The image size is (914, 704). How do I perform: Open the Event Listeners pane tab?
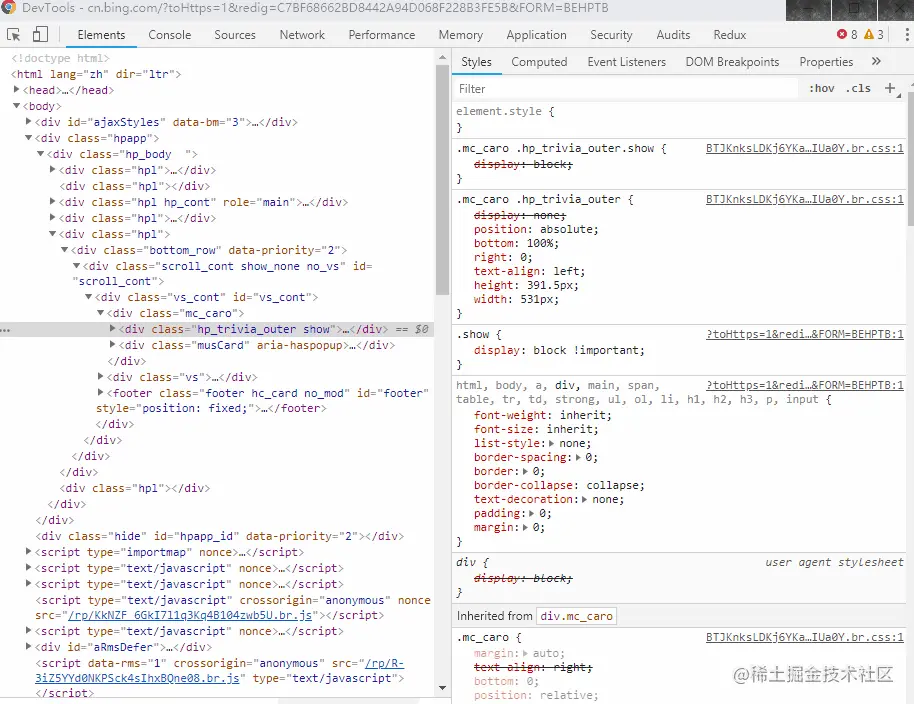pyautogui.click(x=627, y=62)
